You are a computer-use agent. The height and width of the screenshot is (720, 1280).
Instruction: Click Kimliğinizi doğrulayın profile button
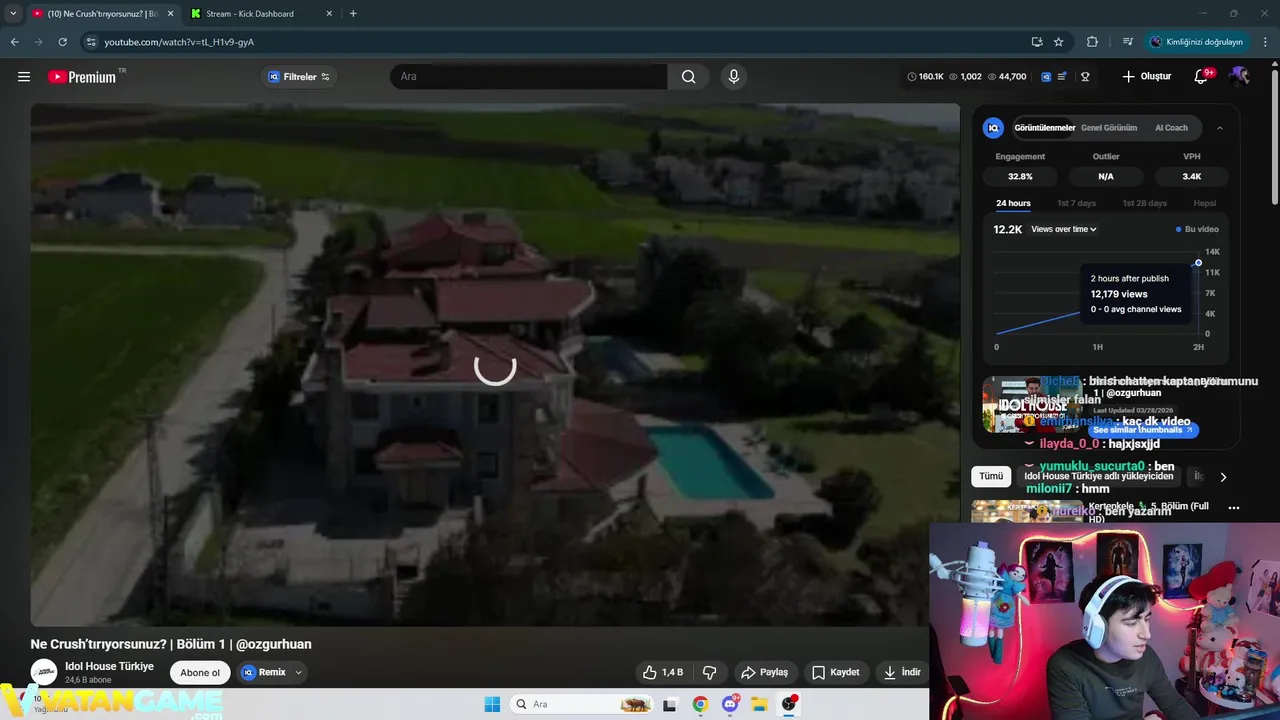click(1196, 42)
